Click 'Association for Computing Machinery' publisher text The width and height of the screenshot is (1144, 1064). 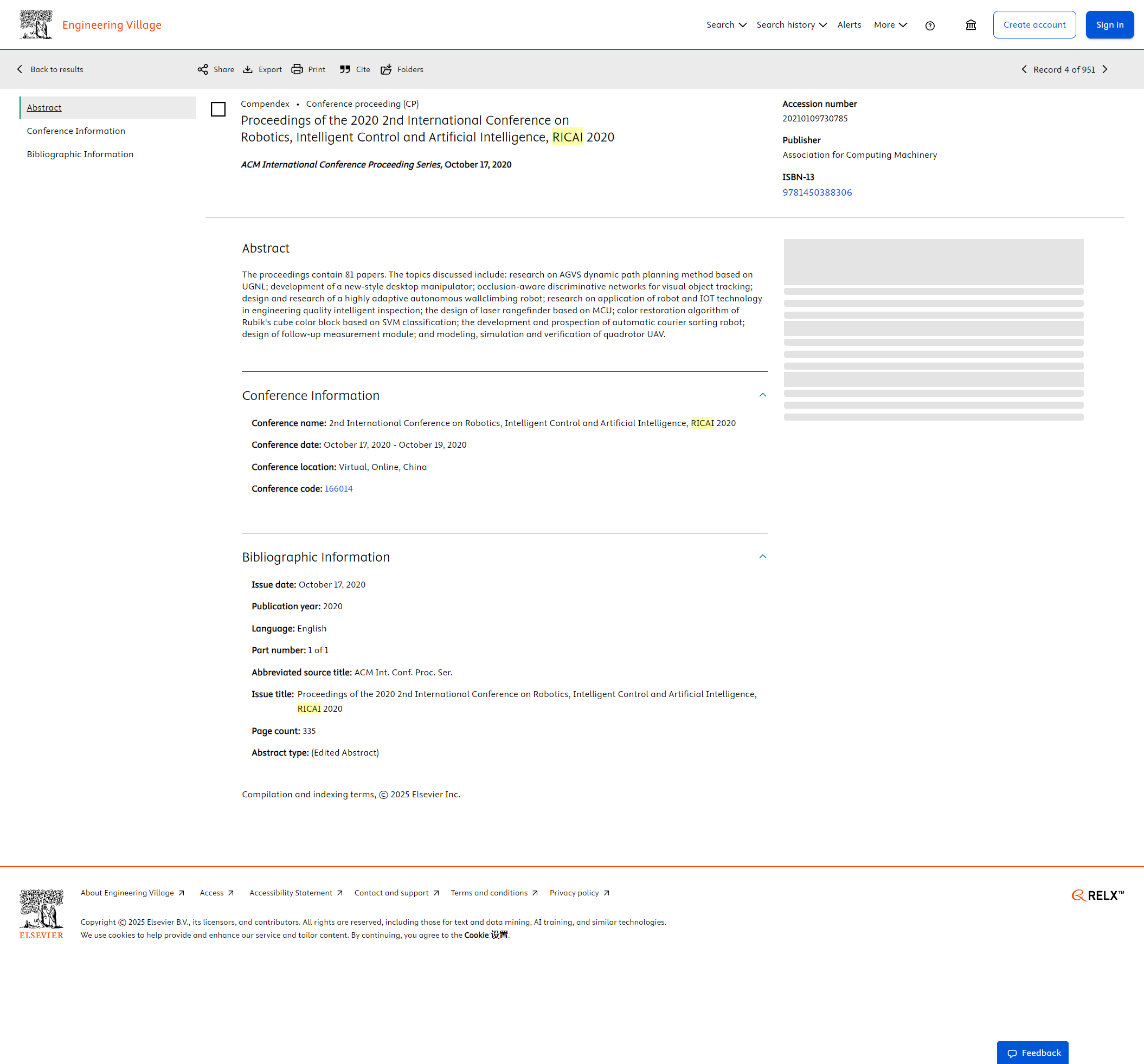860,155
